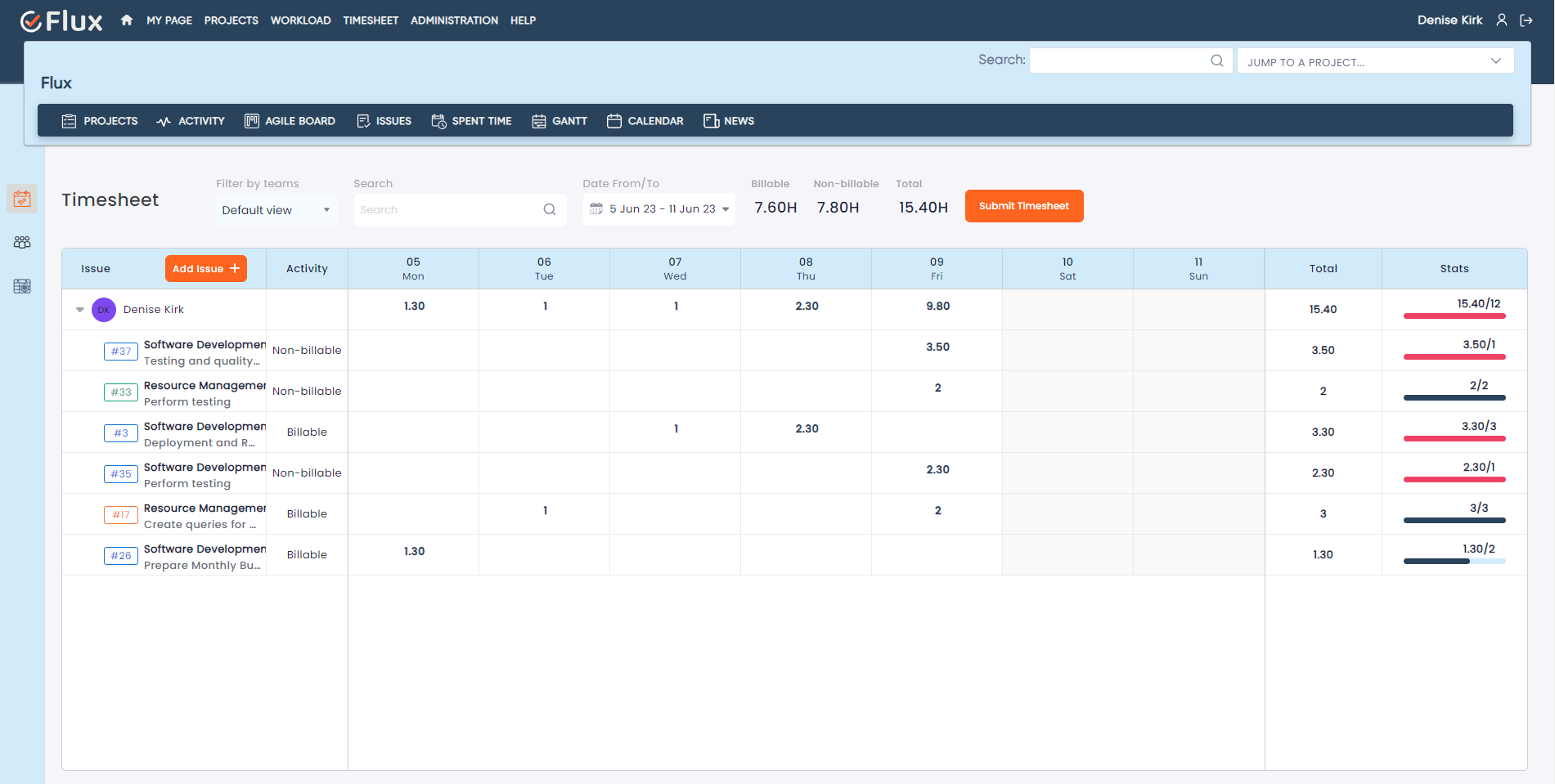The height and width of the screenshot is (784, 1555).
Task: Click the Add Issue button
Action: 205,268
